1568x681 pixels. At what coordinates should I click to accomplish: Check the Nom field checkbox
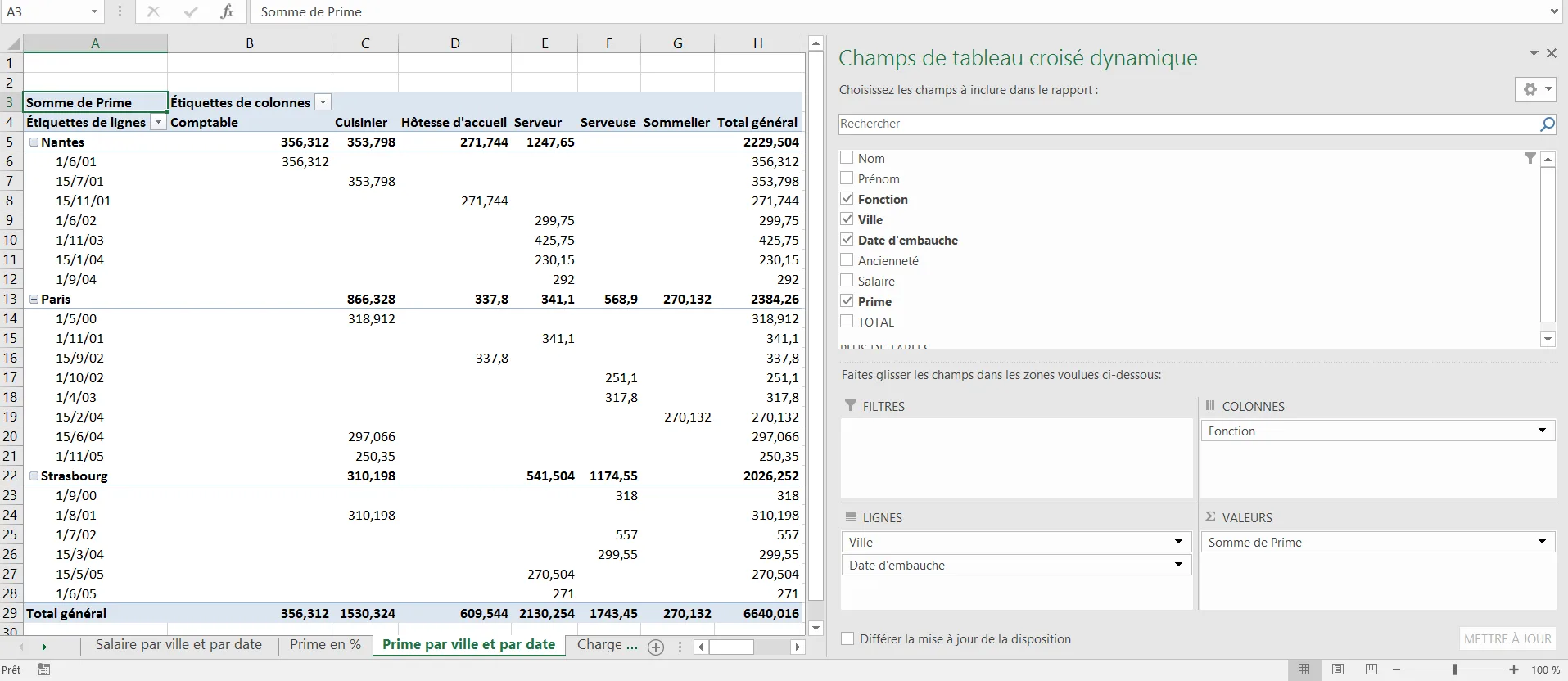coord(847,157)
